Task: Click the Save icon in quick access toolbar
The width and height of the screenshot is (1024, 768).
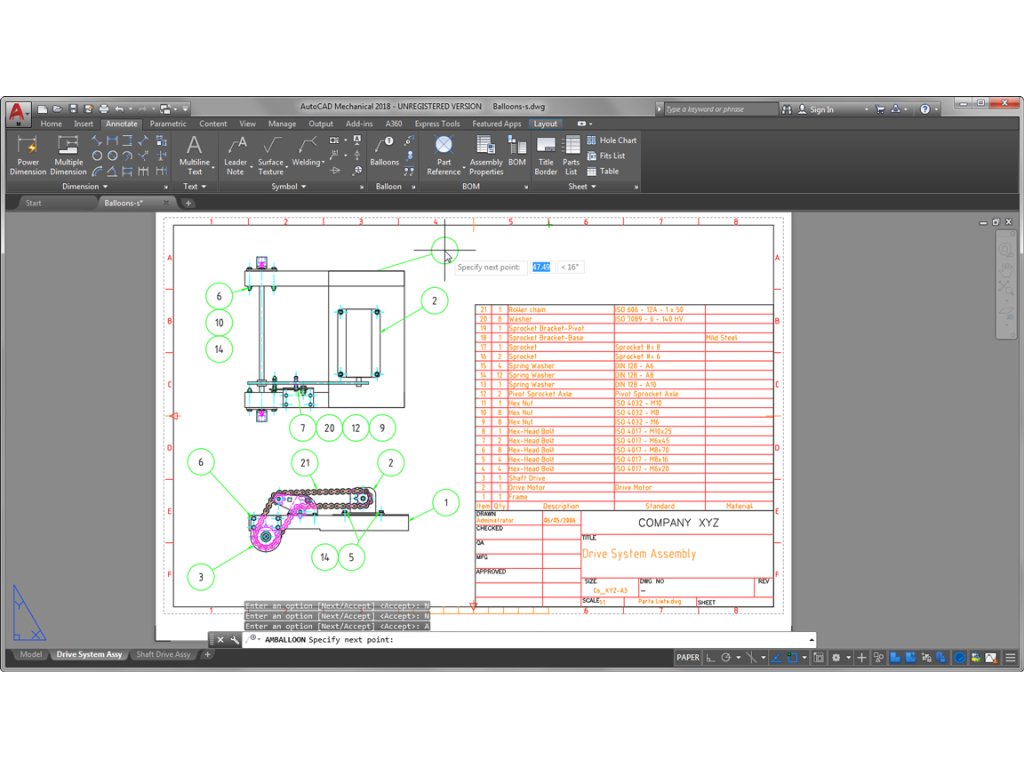Action: (73, 109)
